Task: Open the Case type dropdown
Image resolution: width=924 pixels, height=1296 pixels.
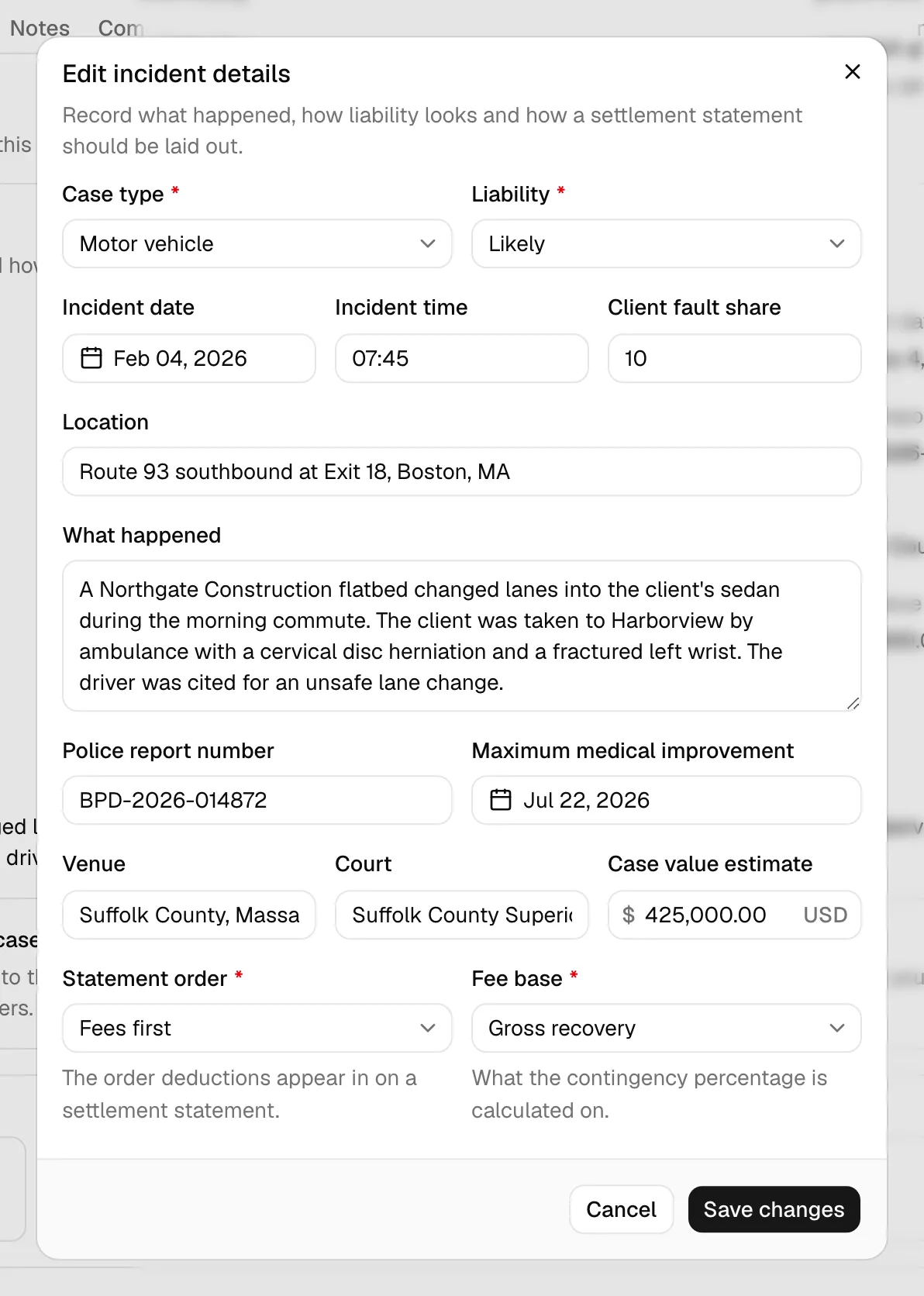Action: pos(257,243)
